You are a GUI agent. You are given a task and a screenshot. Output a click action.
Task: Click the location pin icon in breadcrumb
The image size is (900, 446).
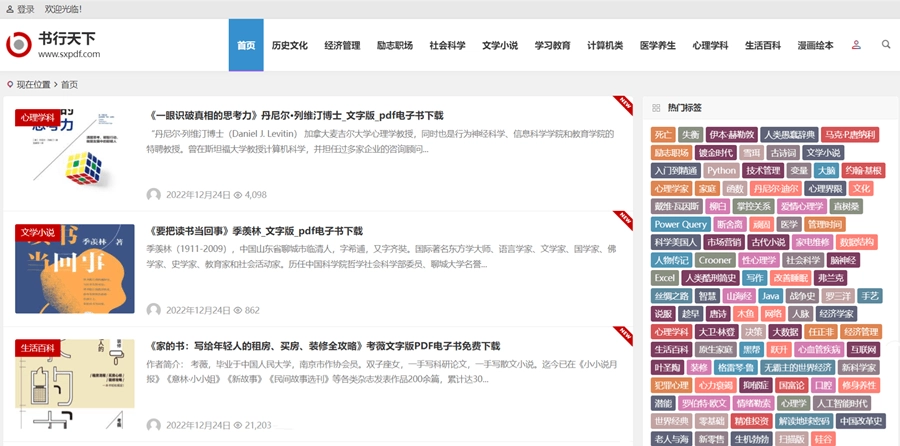tap(10, 85)
